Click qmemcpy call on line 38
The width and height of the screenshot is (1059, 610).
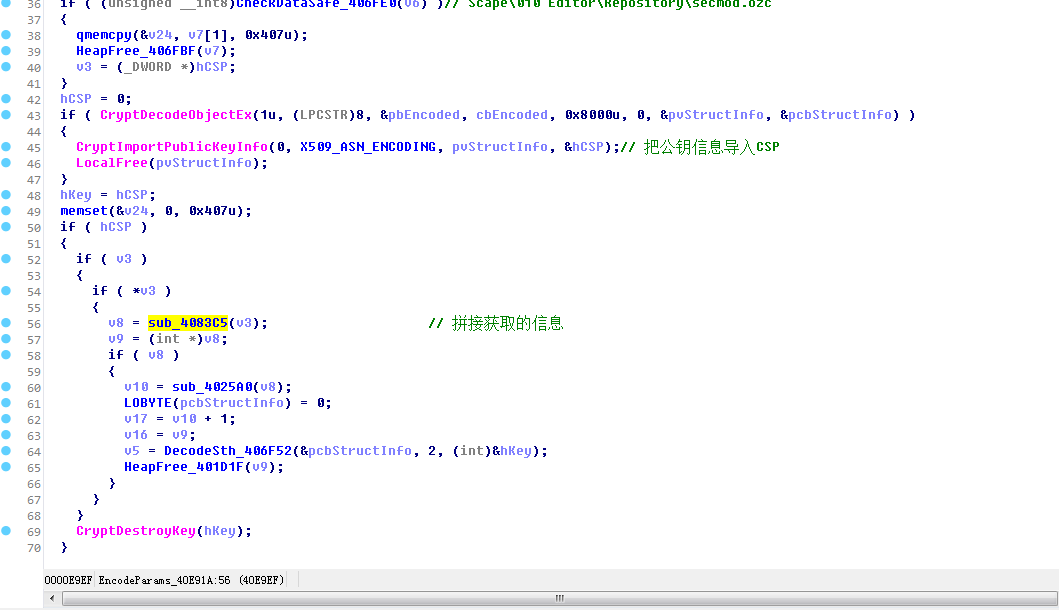pyautogui.click(x=103, y=34)
